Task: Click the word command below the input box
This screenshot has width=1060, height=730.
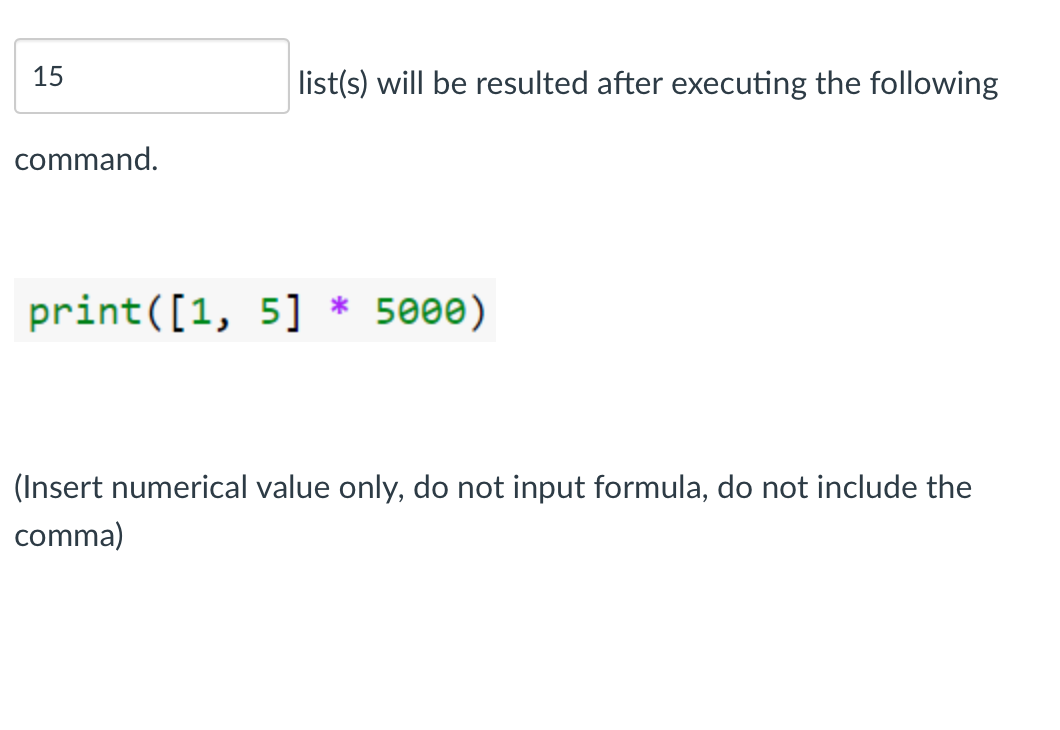Action: [85, 160]
